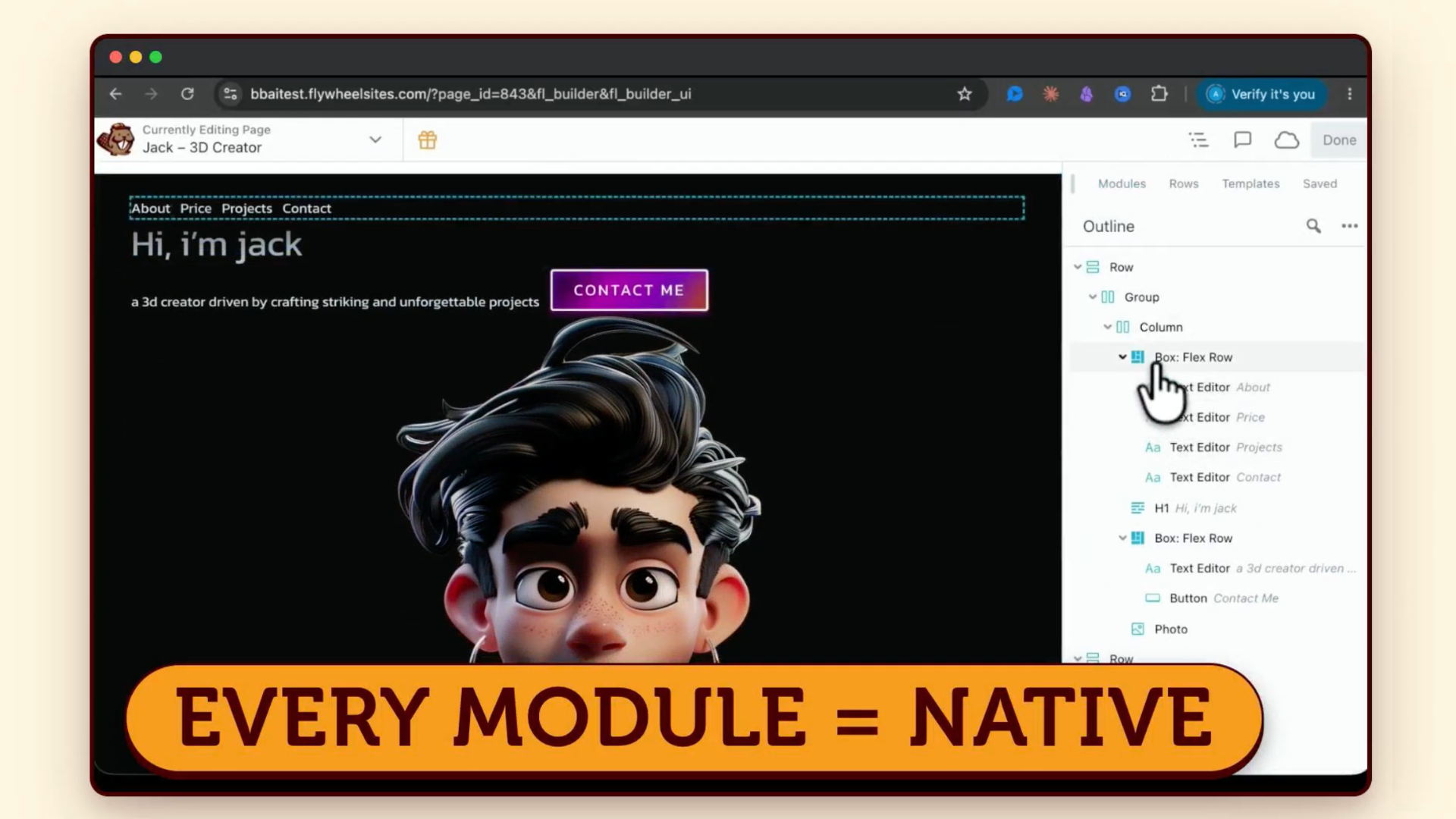The width and height of the screenshot is (1456, 819).
Task: Click the Aa icon beside Text Editor Contact
Action: (x=1153, y=478)
